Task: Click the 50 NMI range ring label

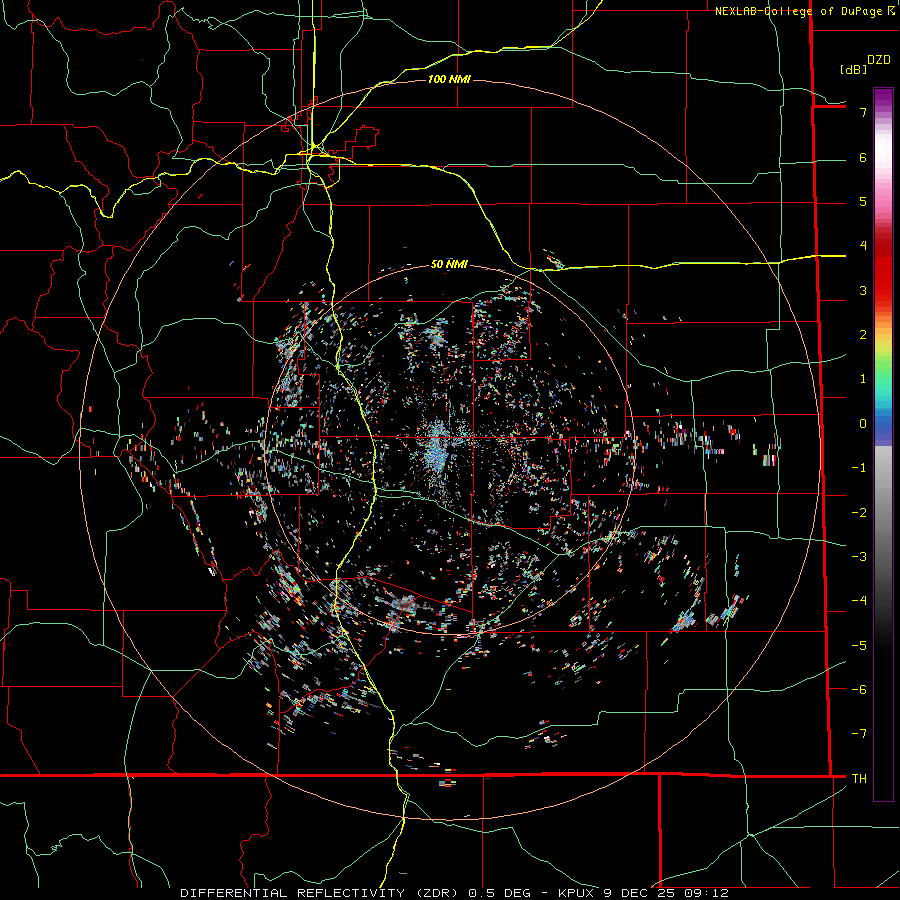Action: (449, 264)
